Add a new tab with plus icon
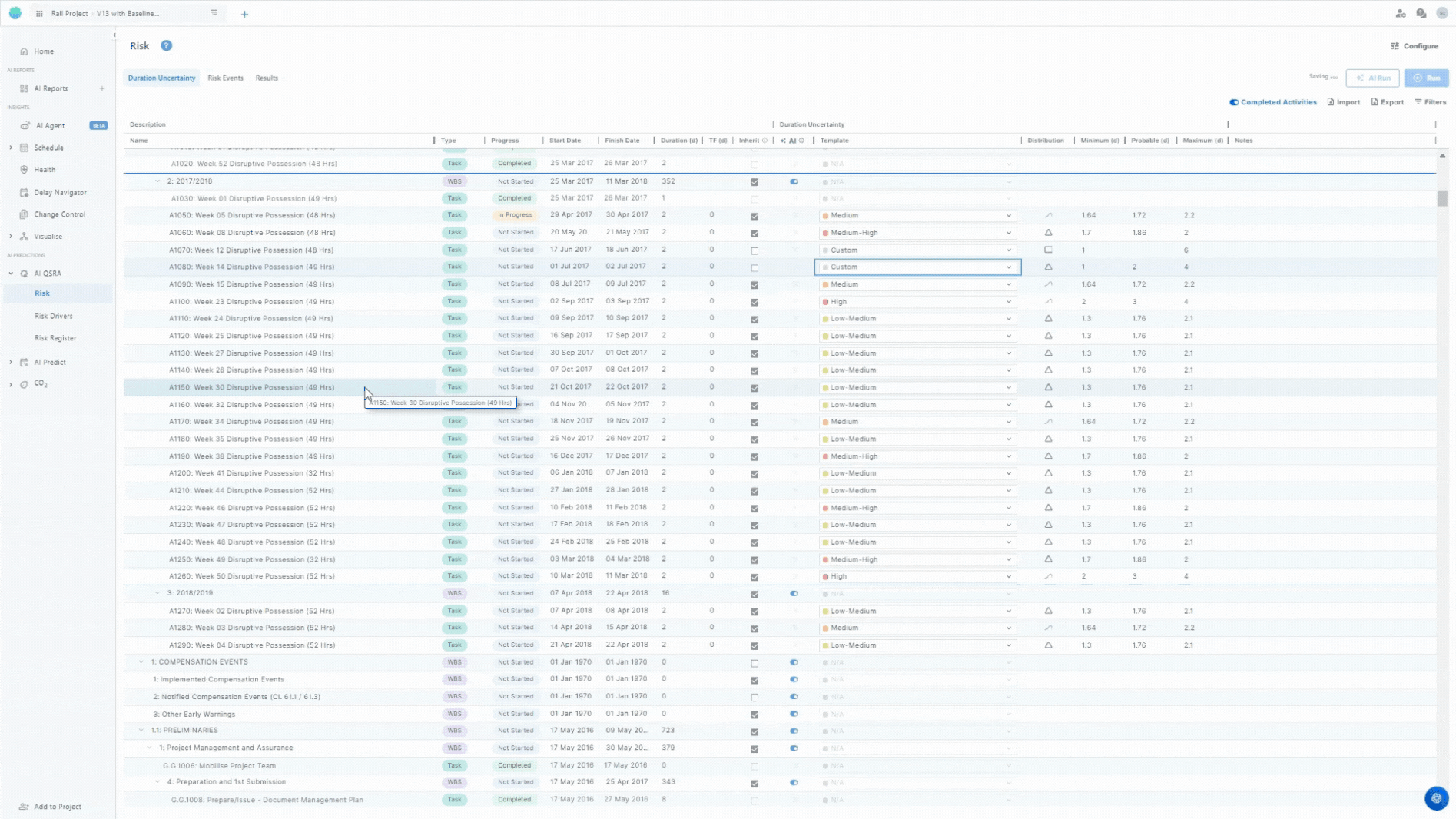Screen dimensions: 1456x819 tap(244, 14)
